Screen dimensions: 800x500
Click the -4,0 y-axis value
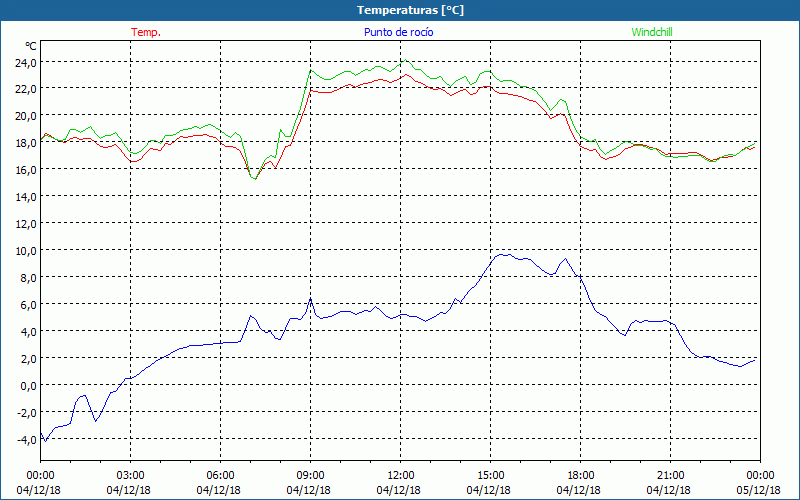[26, 440]
